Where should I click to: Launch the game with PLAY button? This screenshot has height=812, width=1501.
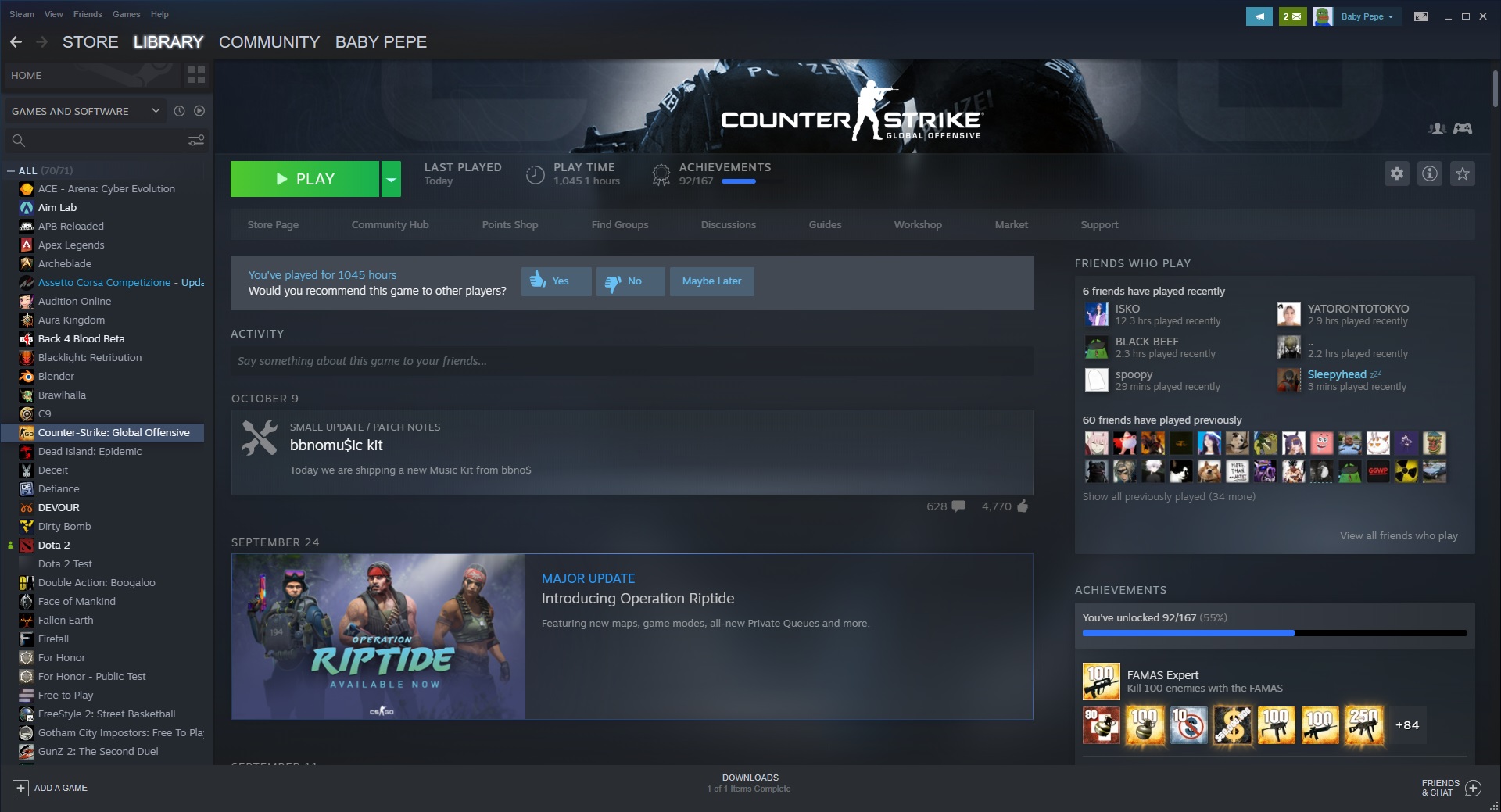click(305, 179)
